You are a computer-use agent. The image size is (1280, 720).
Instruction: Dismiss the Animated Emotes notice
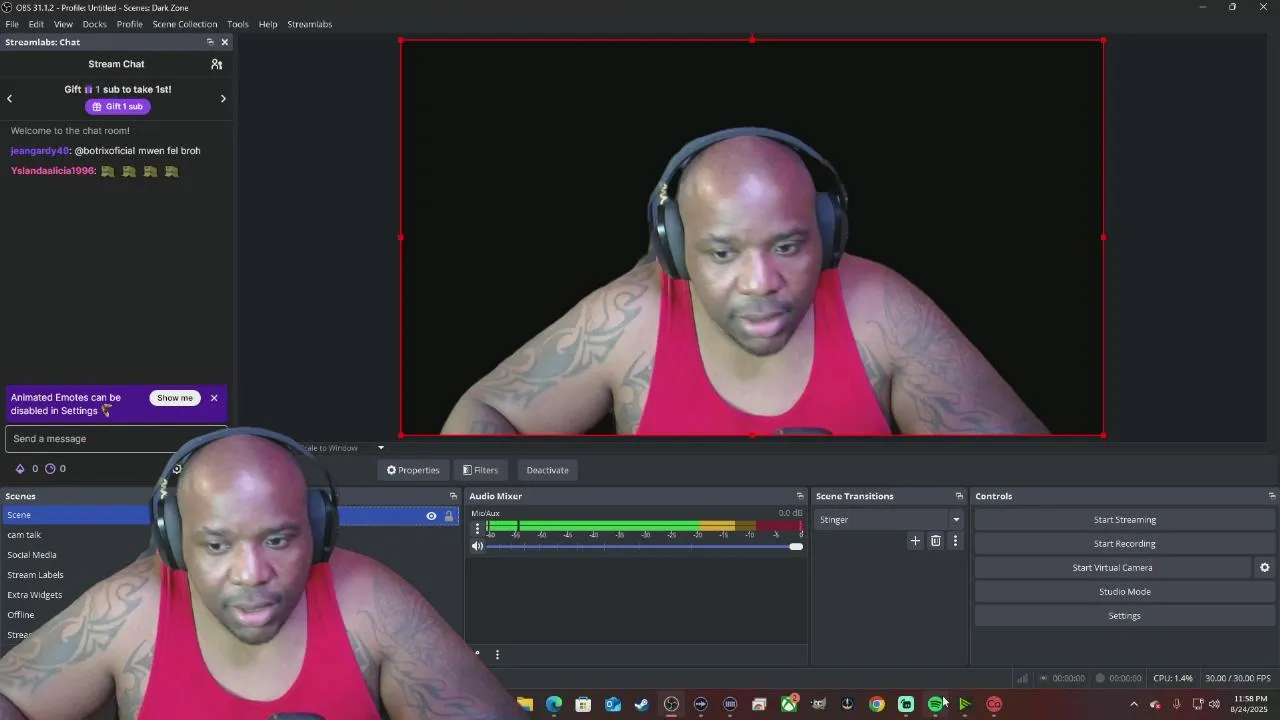pos(214,398)
